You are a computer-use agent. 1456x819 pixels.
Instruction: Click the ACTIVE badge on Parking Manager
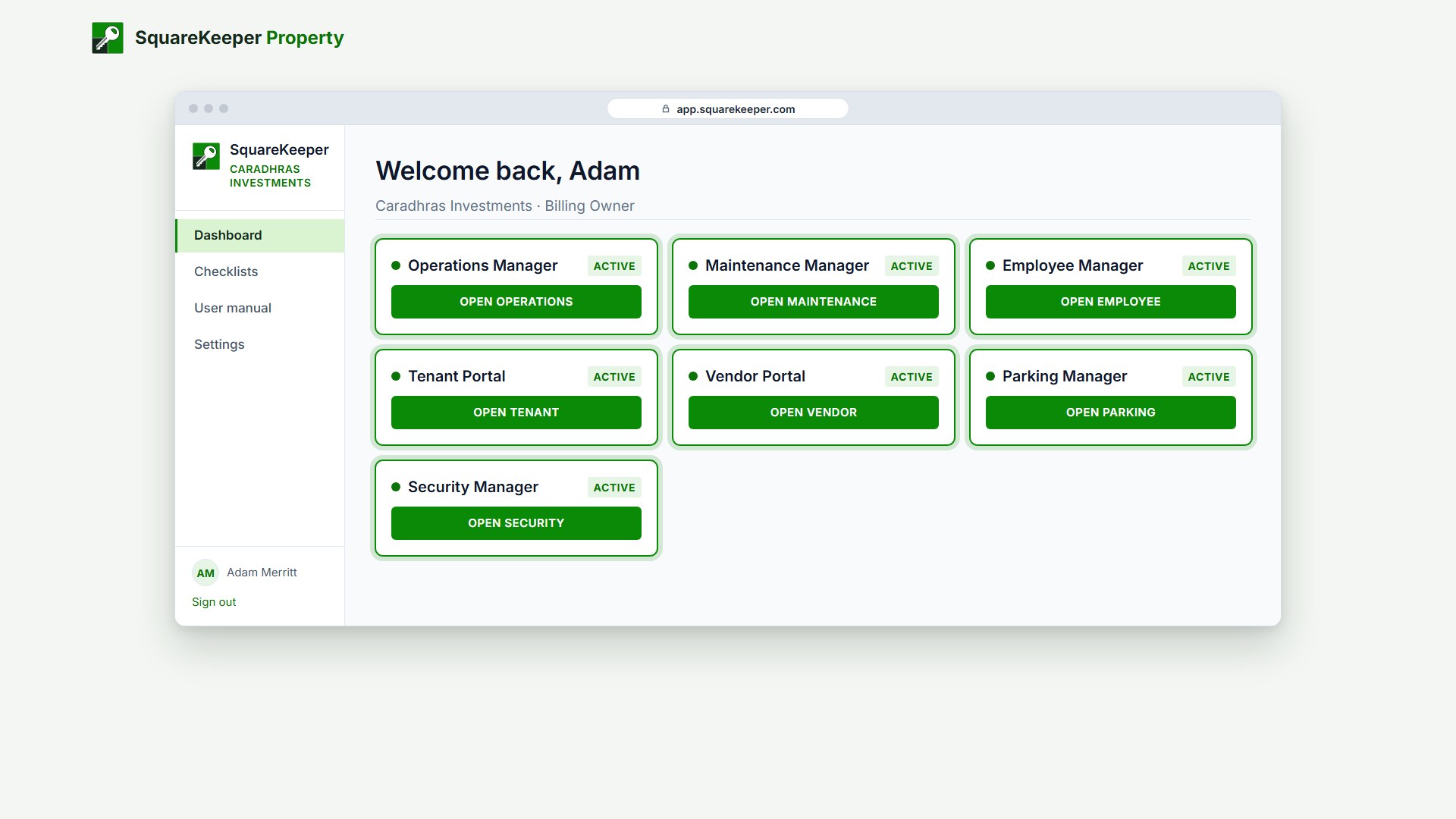[1209, 377]
